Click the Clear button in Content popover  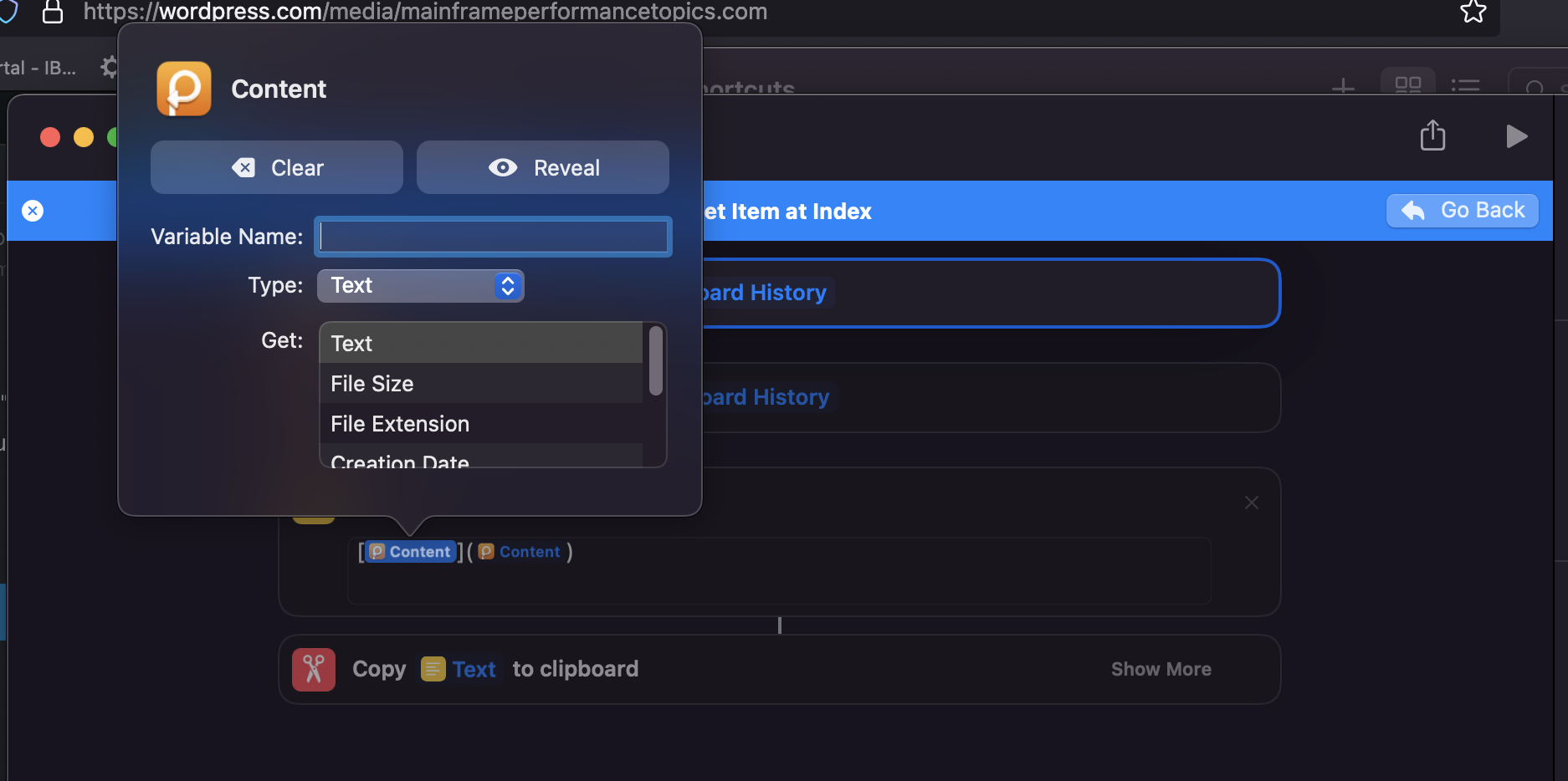(277, 168)
